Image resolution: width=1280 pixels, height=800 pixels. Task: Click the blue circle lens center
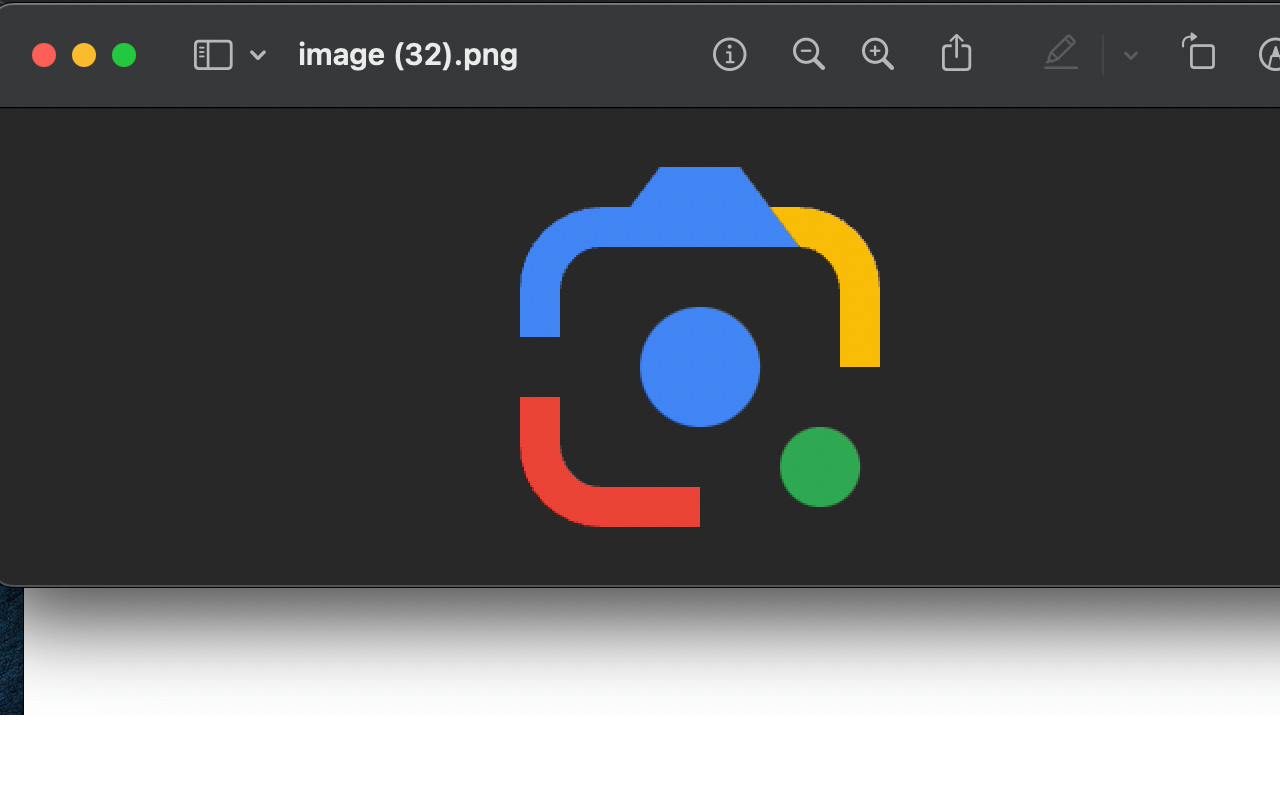coord(699,366)
